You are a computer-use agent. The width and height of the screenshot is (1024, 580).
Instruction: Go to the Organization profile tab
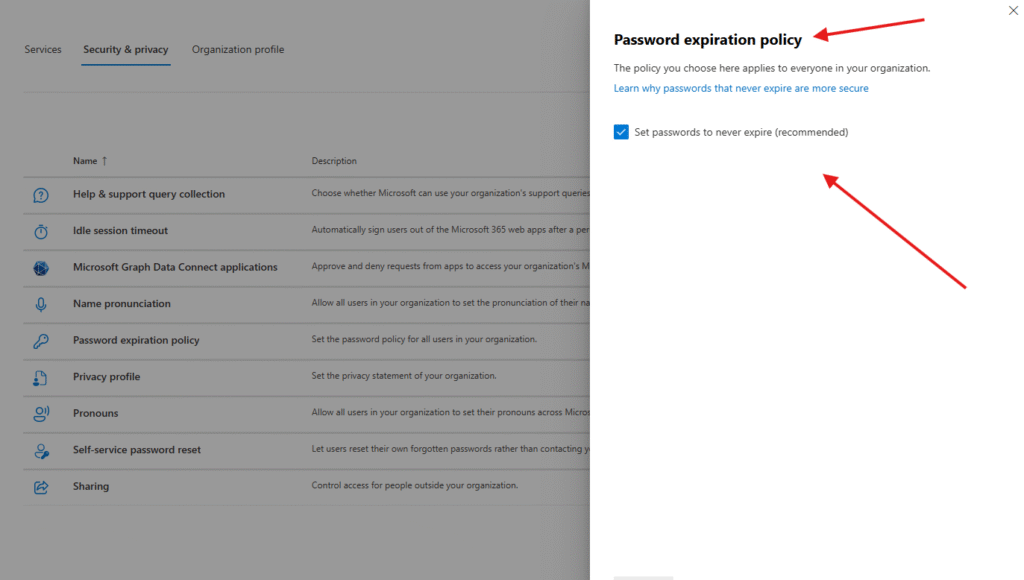pyautogui.click(x=238, y=50)
